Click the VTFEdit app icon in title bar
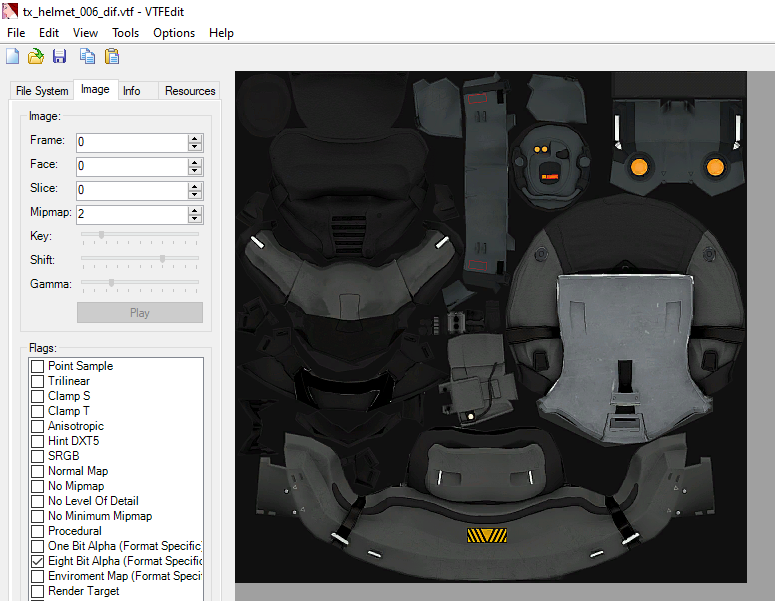Screen dimensions: 775x601 (x=10, y=11)
